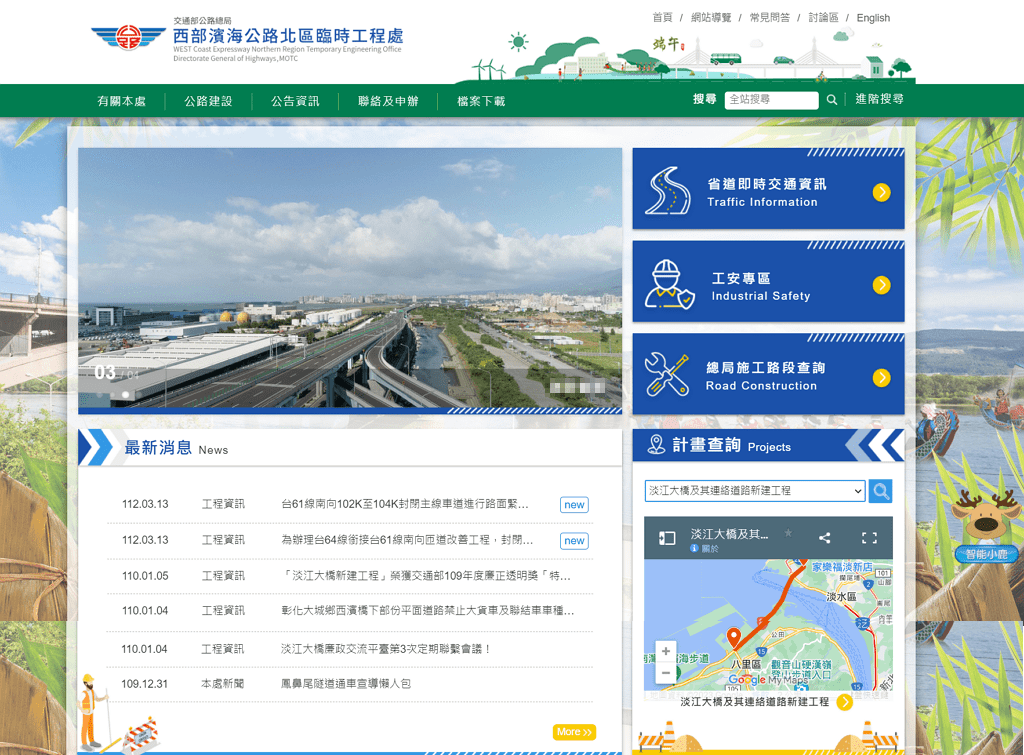The width and height of the screenshot is (1024, 755).
Task: Click the search magnifier icon in the top search bar
Action: 832,100
